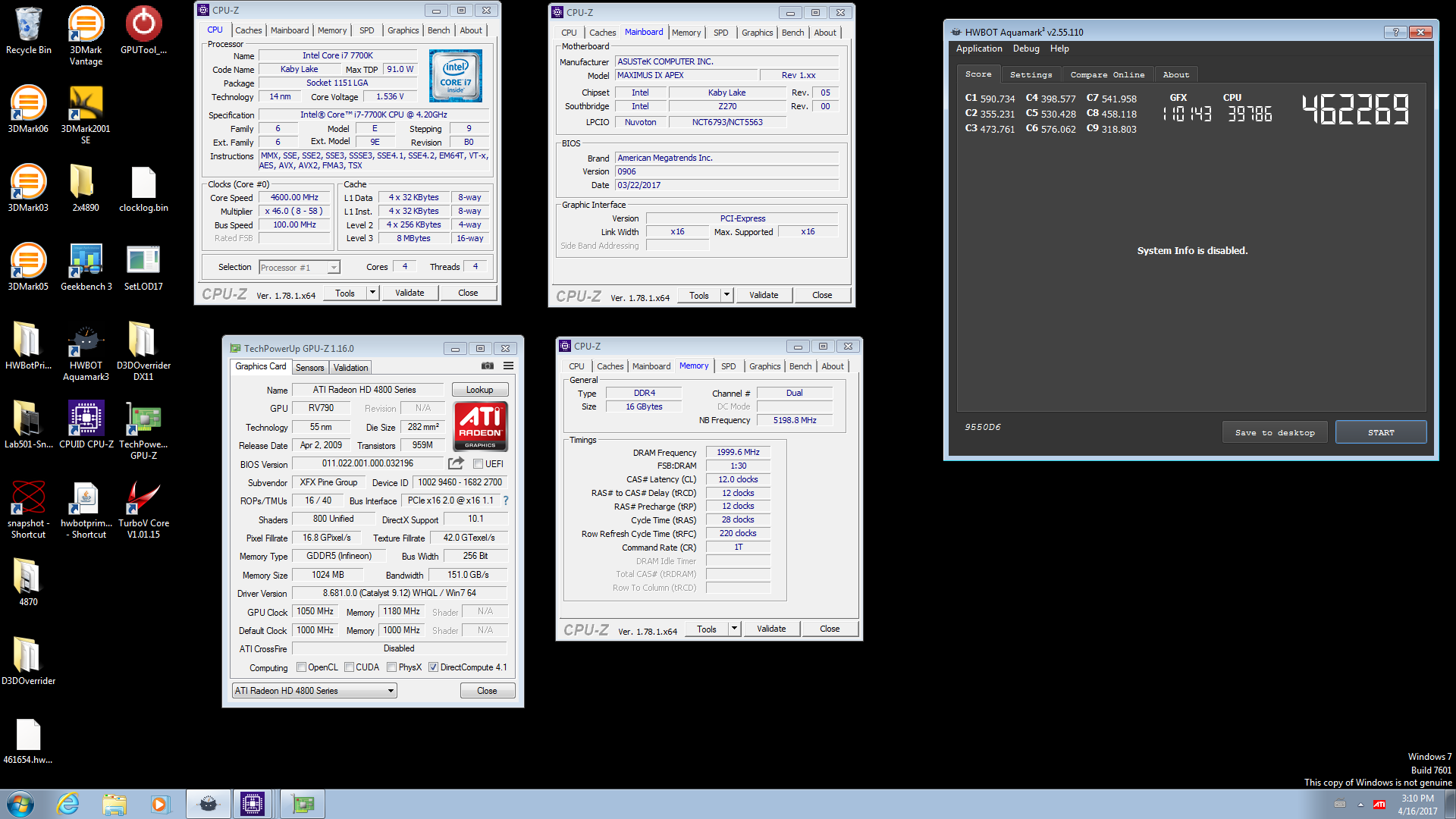The height and width of the screenshot is (819, 1456).
Task: Open SetLOD17 desktop icon
Action: point(143,267)
